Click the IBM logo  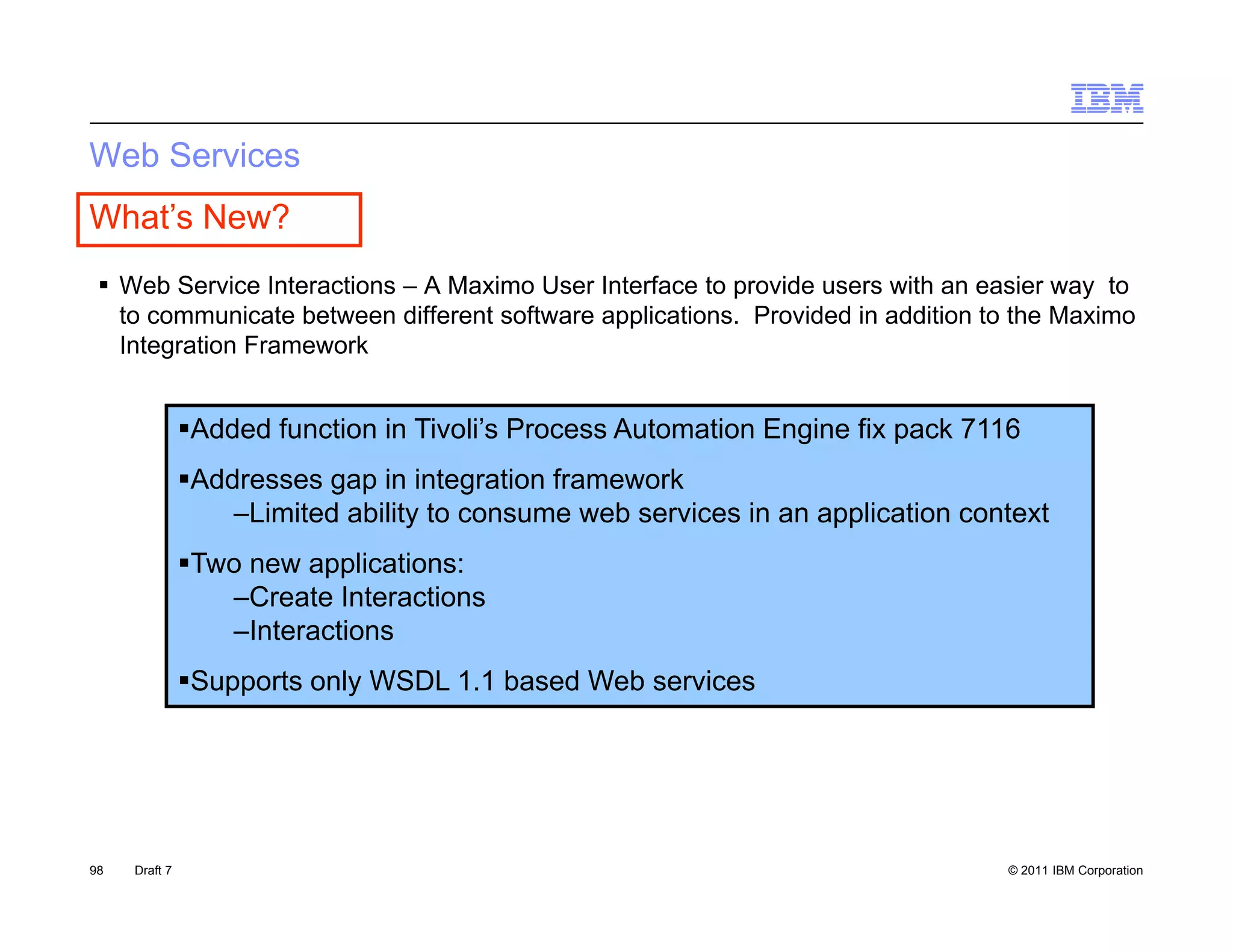pyautogui.click(x=1107, y=99)
